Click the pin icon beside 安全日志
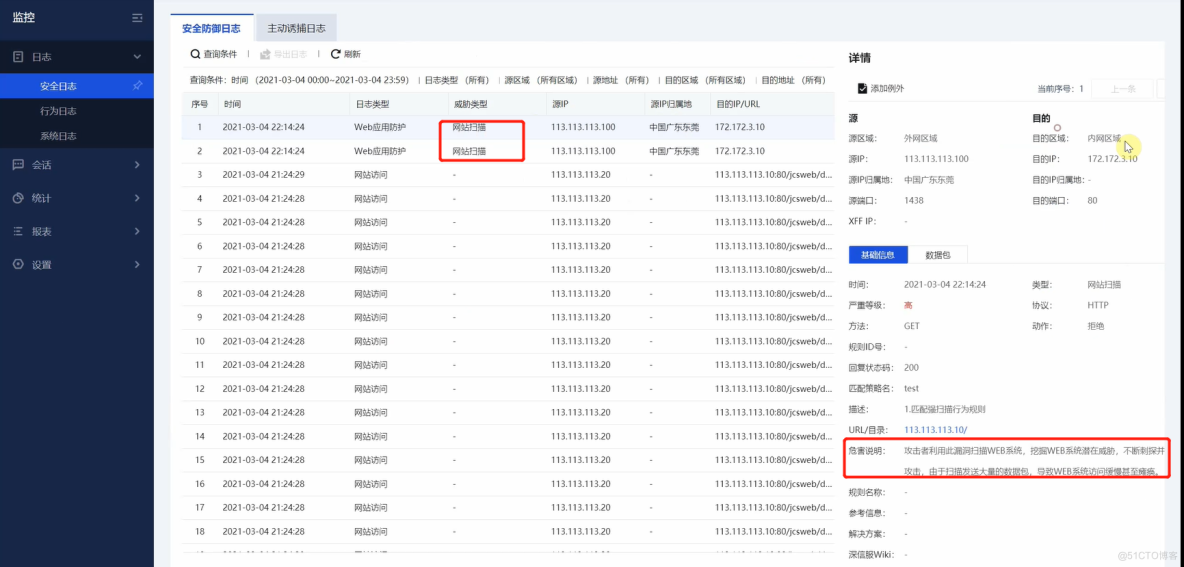 (x=137, y=86)
